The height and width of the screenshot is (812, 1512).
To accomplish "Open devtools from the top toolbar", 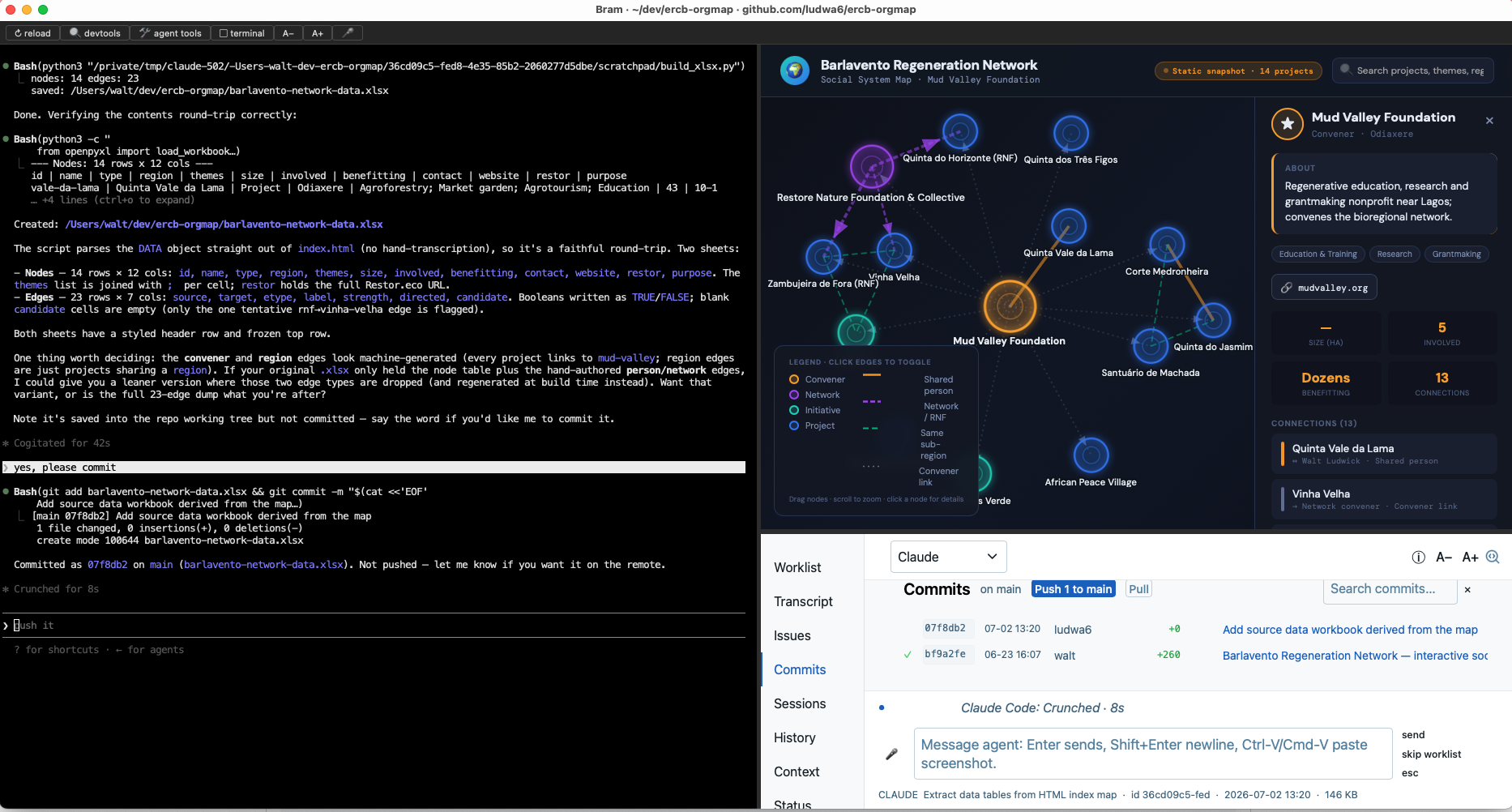I will tap(95, 33).
